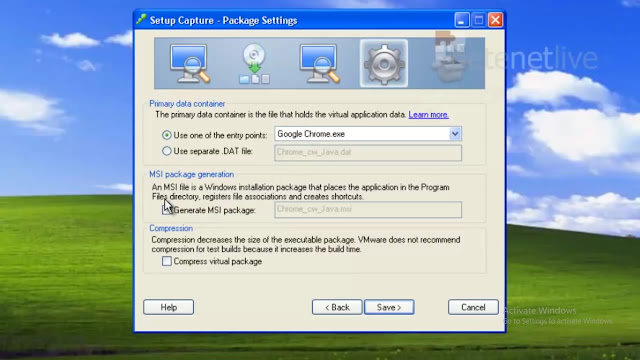Viewport: 640px width, 360px height.
Task: Click the prescan monitor magnifier wizard icon
Action: tap(189, 63)
